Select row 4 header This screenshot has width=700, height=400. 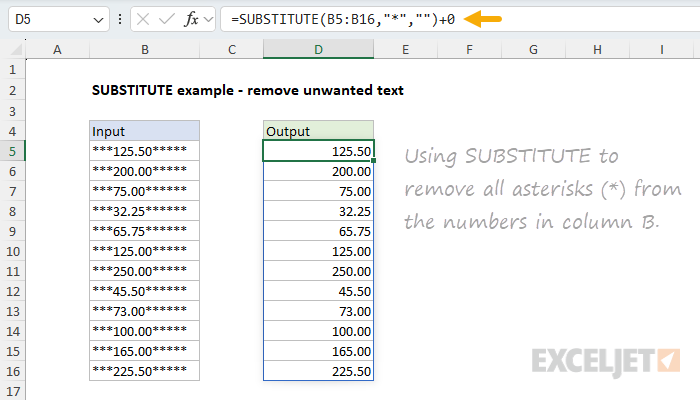(x=12, y=131)
